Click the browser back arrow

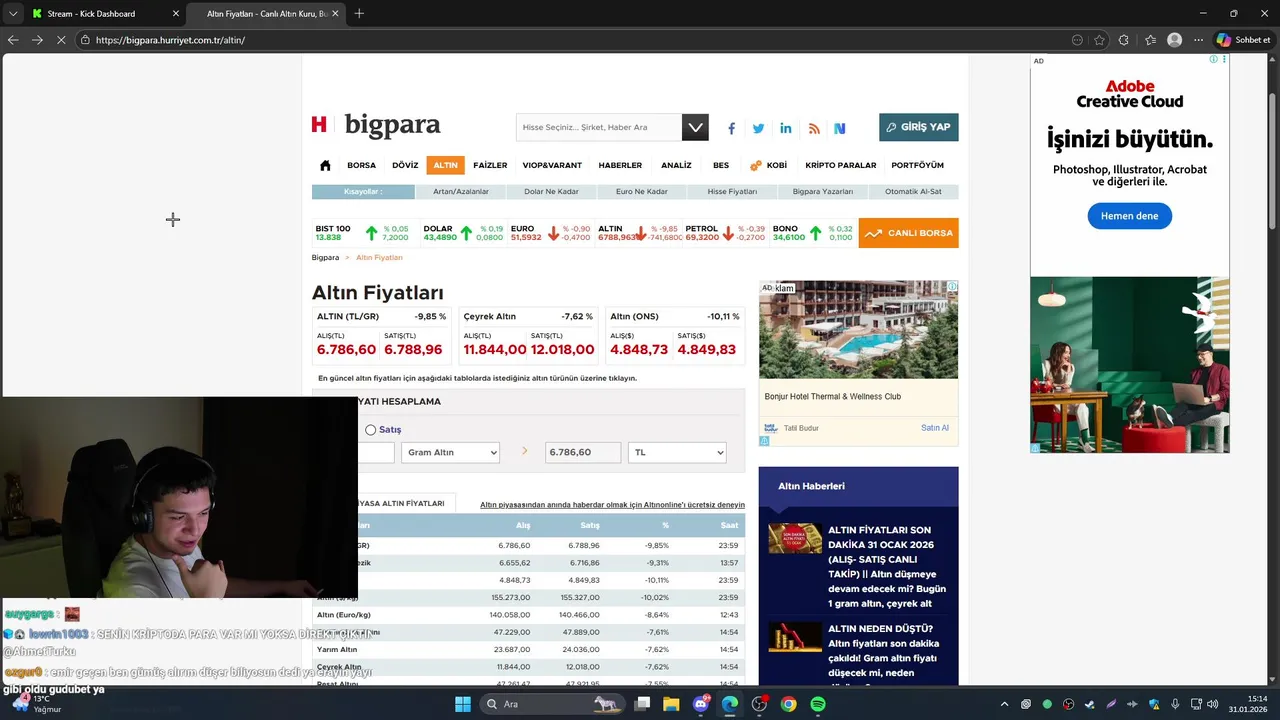(13, 40)
